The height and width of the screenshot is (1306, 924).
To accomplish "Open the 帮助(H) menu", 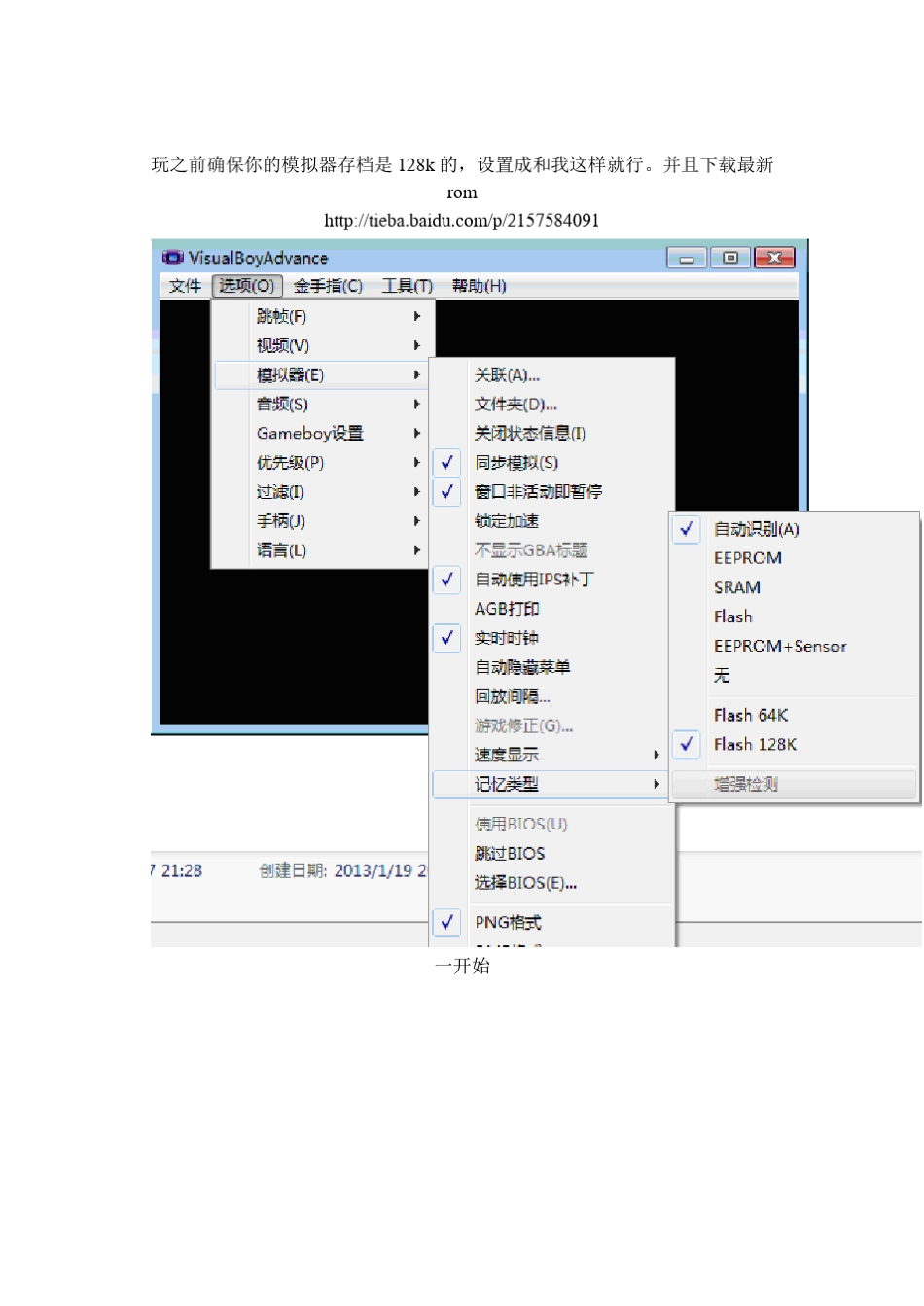I will 479,286.
